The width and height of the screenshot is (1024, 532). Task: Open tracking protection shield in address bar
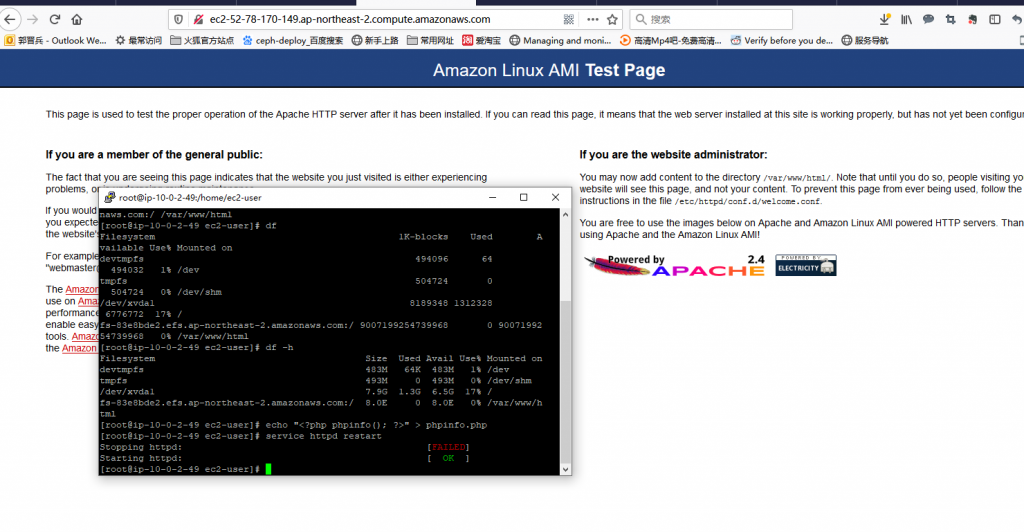[x=178, y=20]
